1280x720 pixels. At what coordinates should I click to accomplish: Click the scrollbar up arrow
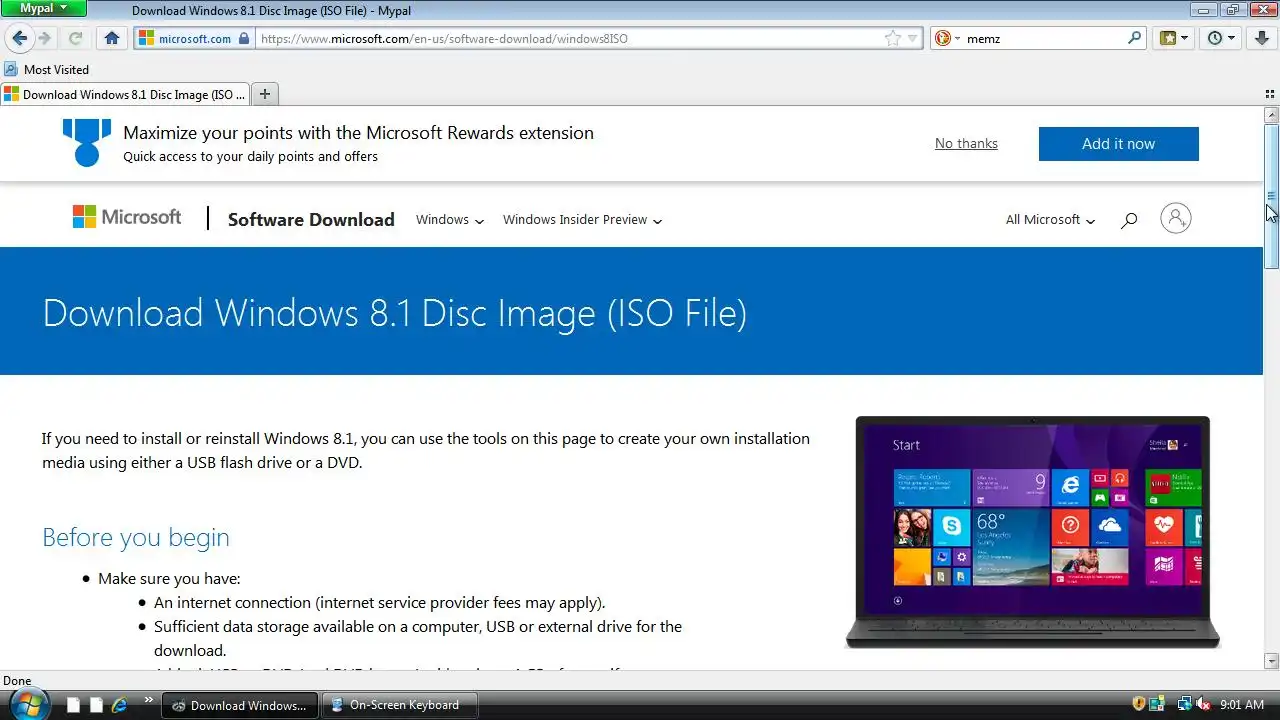coord(1271,115)
